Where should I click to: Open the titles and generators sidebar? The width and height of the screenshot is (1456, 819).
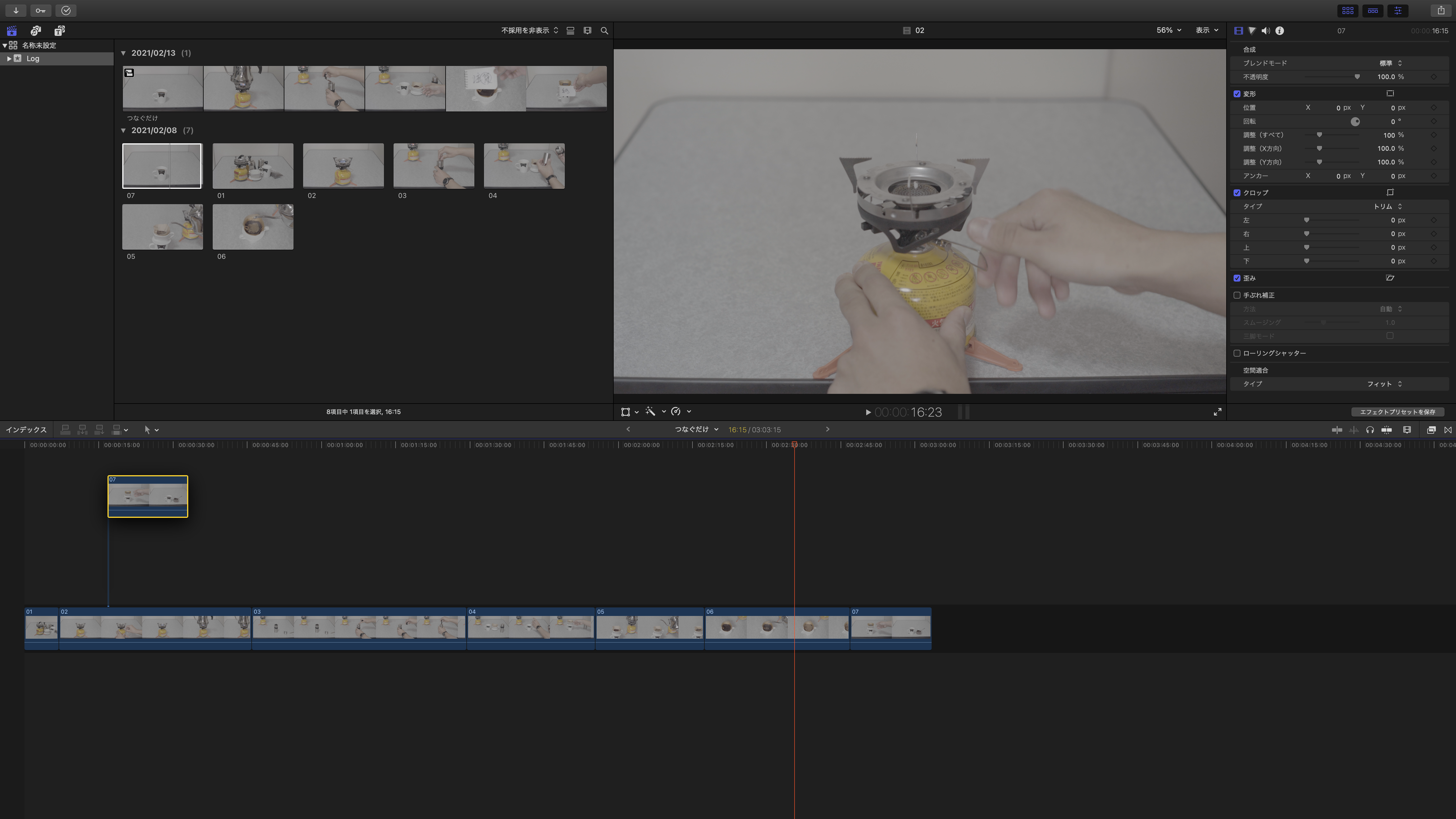coord(59,30)
